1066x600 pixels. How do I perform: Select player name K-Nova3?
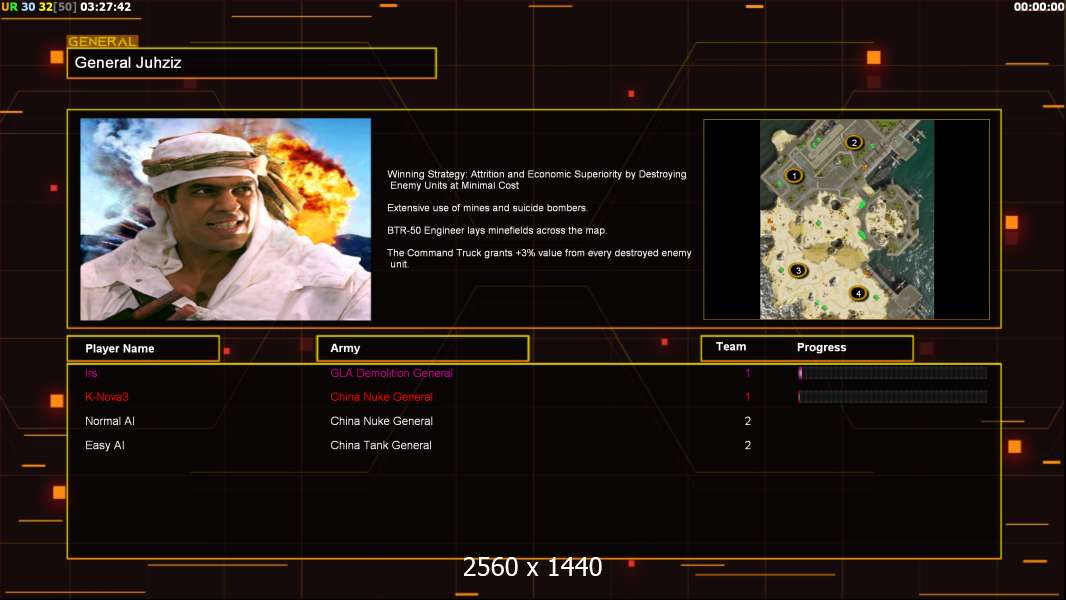[107, 397]
